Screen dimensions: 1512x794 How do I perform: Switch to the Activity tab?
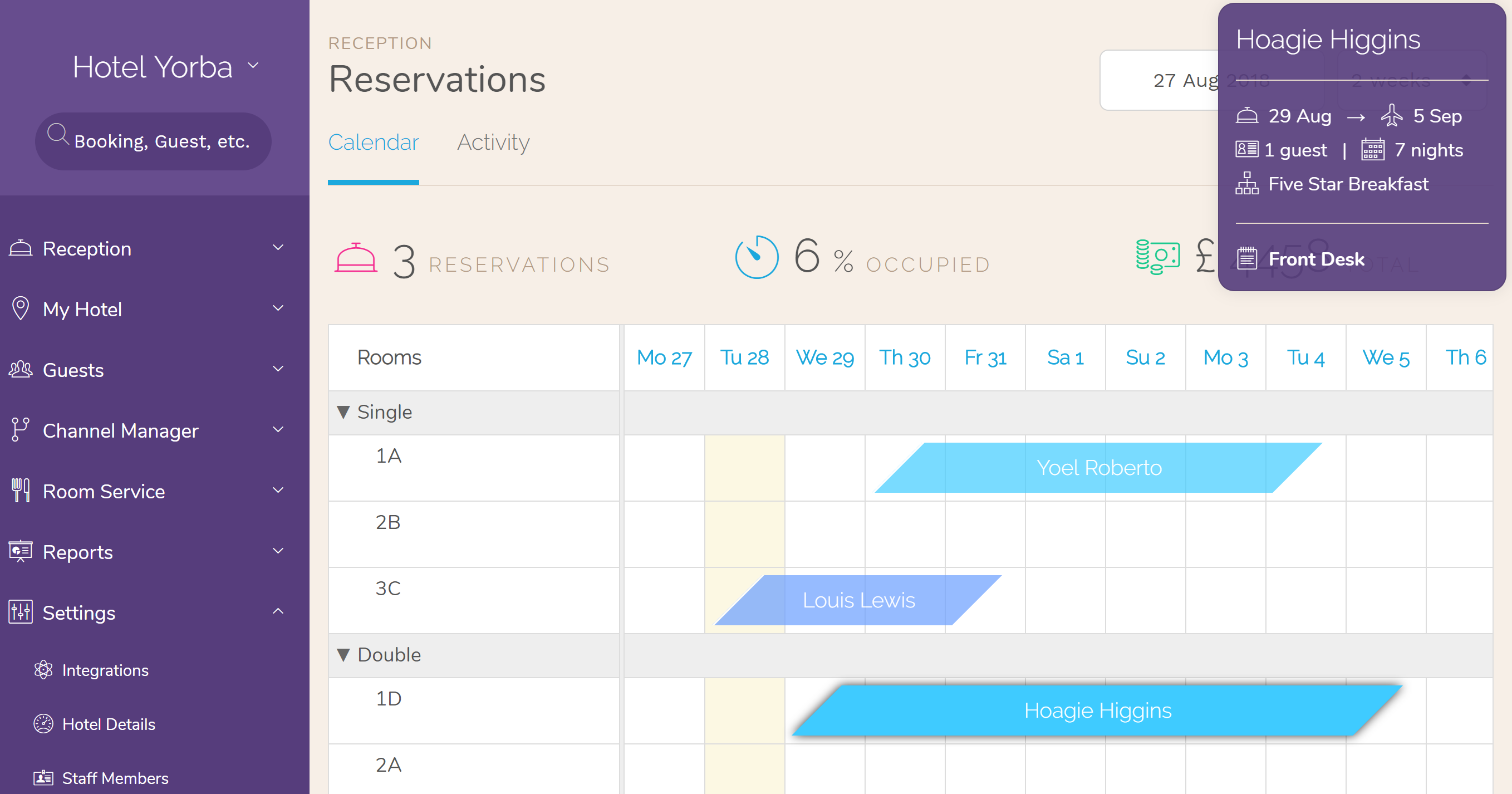[x=493, y=143]
